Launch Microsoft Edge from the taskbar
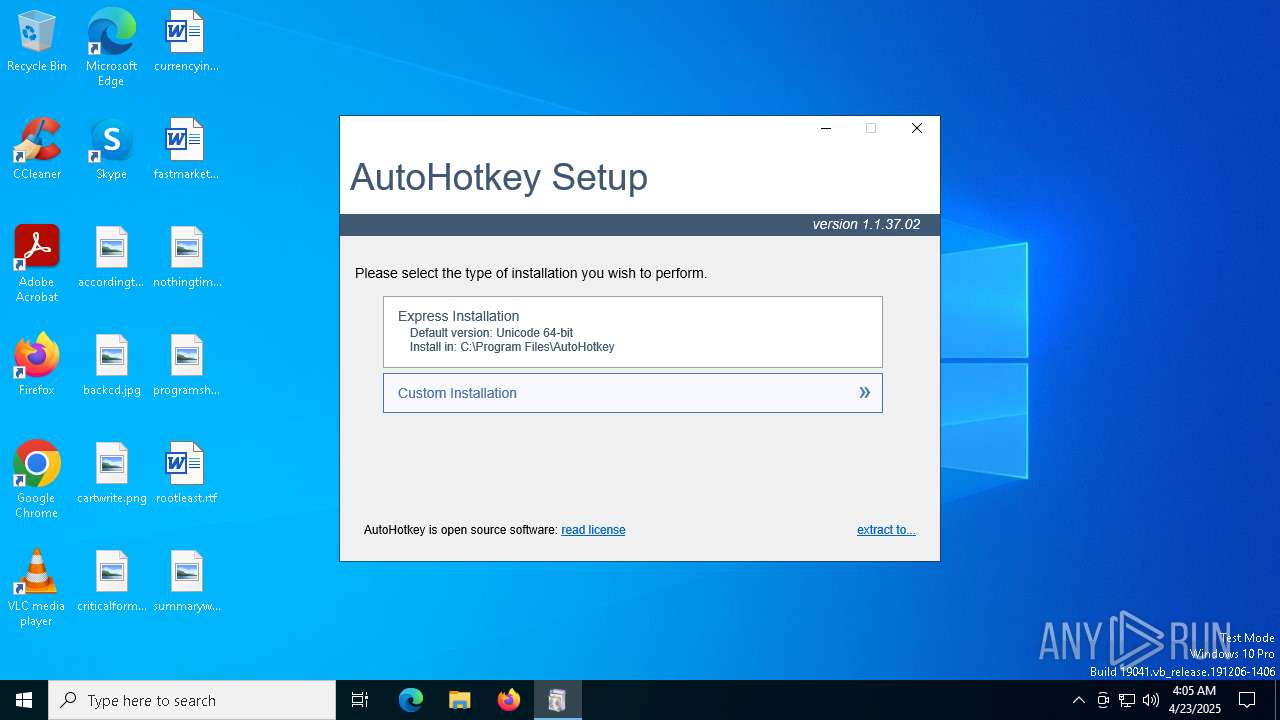 411,700
